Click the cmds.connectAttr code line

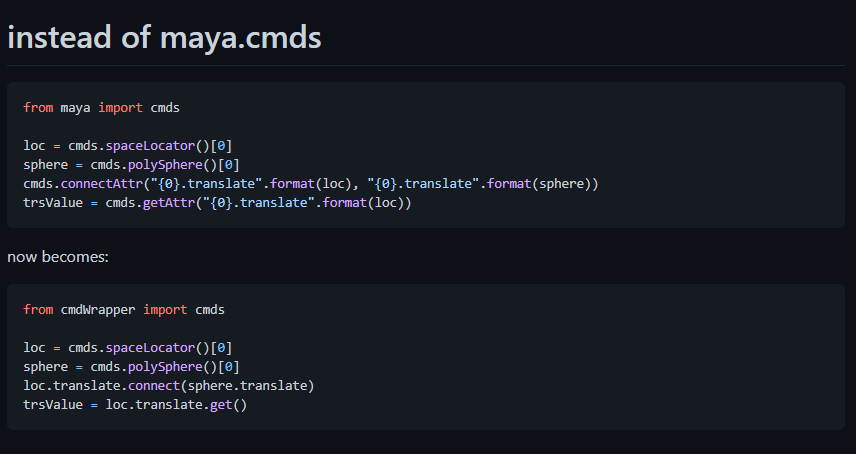(x=311, y=184)
